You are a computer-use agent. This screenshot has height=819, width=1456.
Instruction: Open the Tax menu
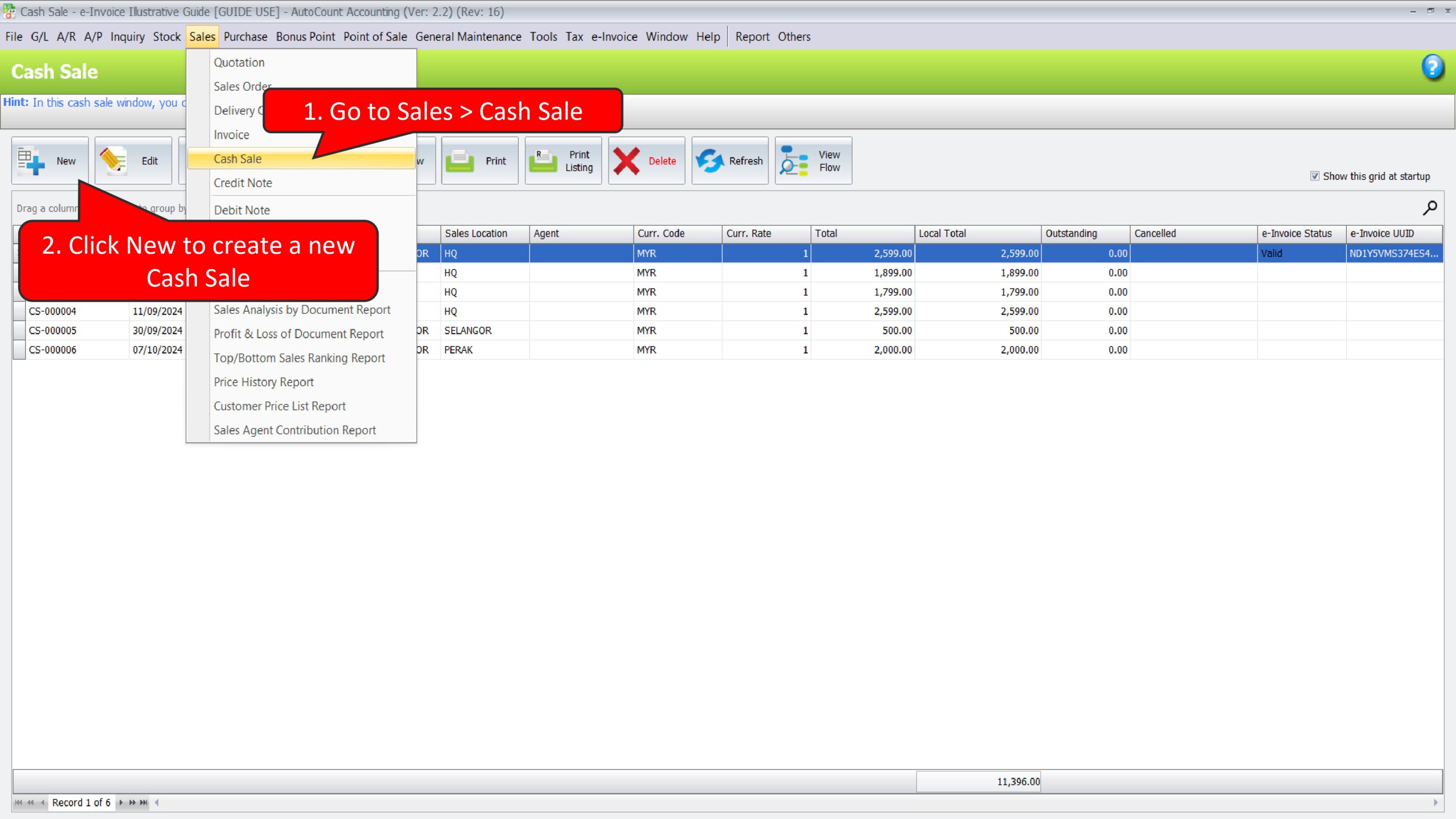574,36
